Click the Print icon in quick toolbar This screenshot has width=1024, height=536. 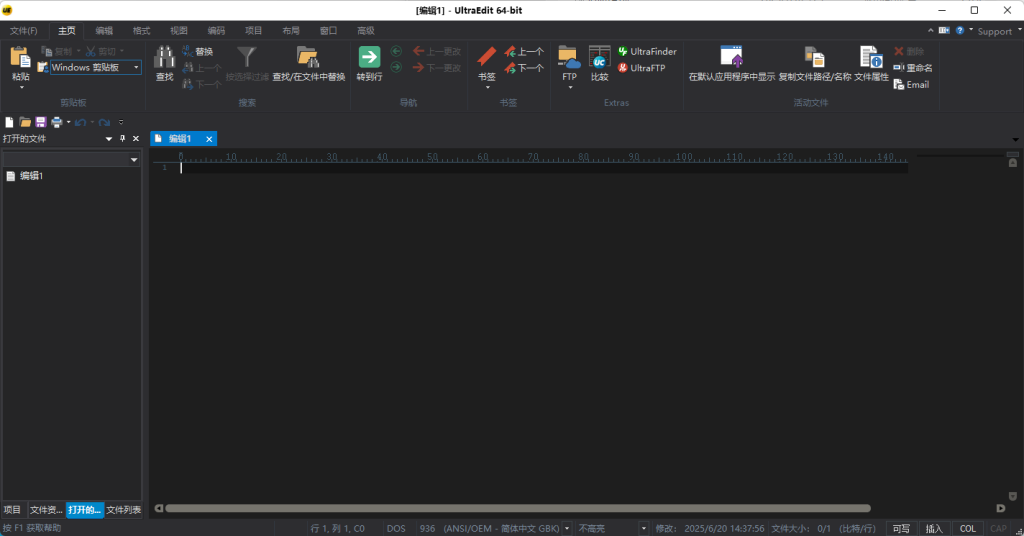pyautogui.click(x=57, y=122)
